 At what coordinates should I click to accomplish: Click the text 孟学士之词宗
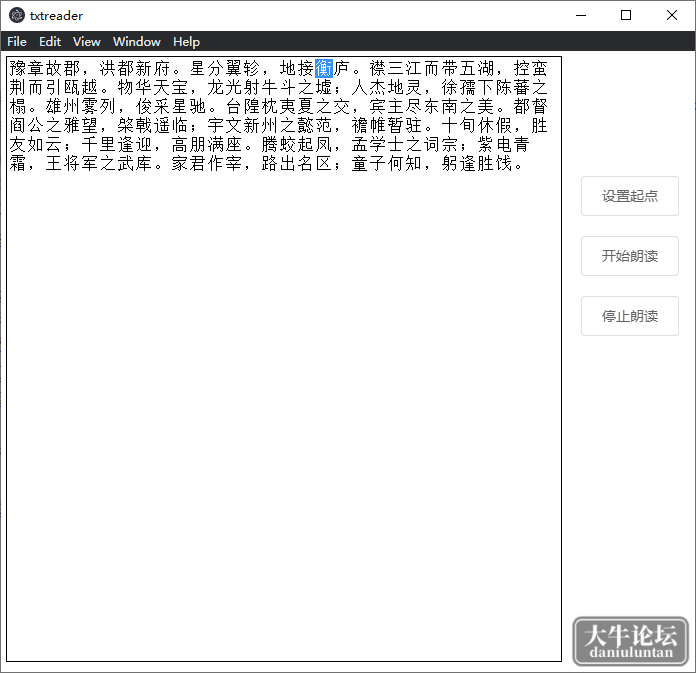[405, 145]
